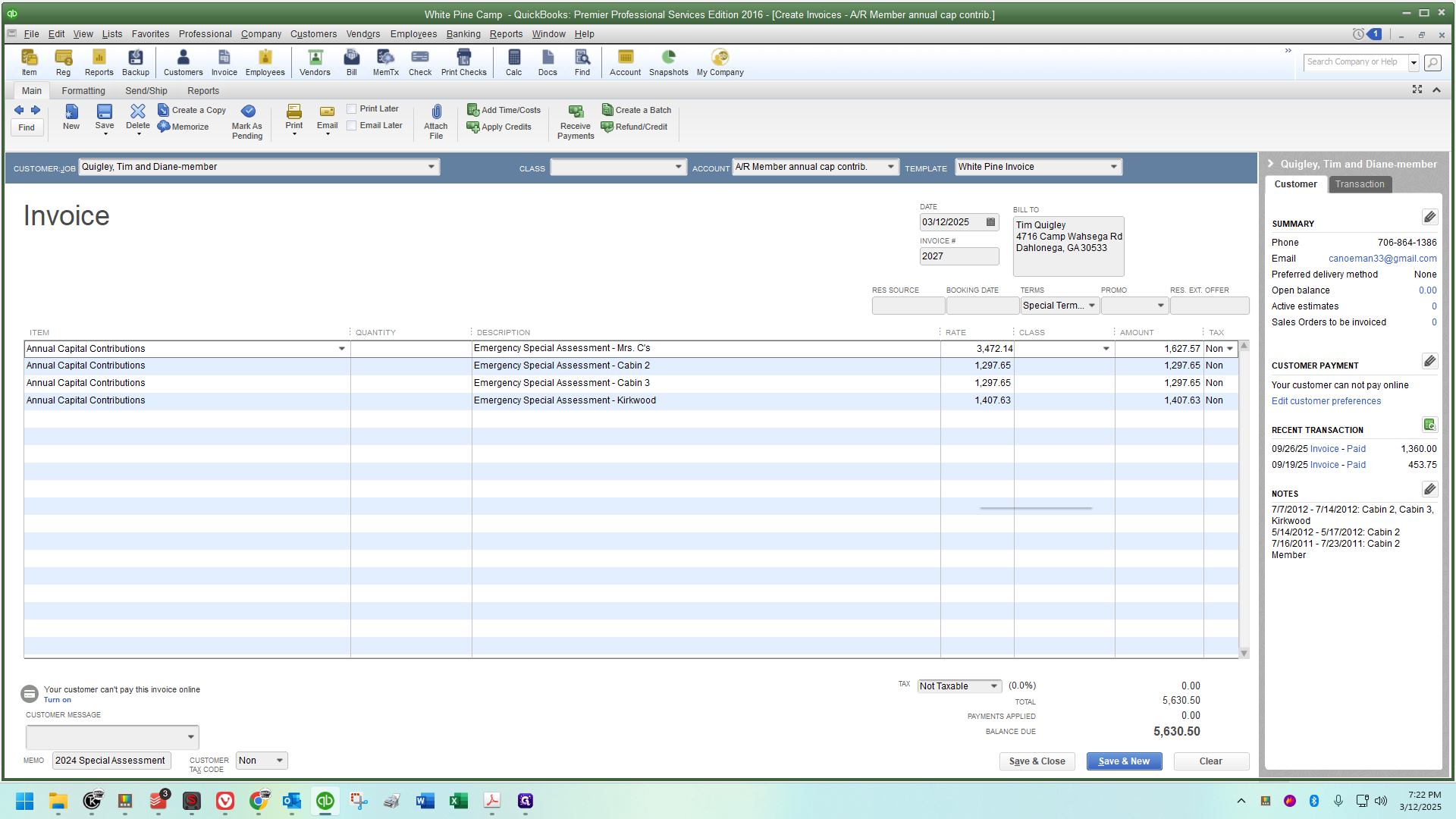Go to previous invoice arrow
The width and height of the screenshot is (1456, 819).
tap(19, 110)
